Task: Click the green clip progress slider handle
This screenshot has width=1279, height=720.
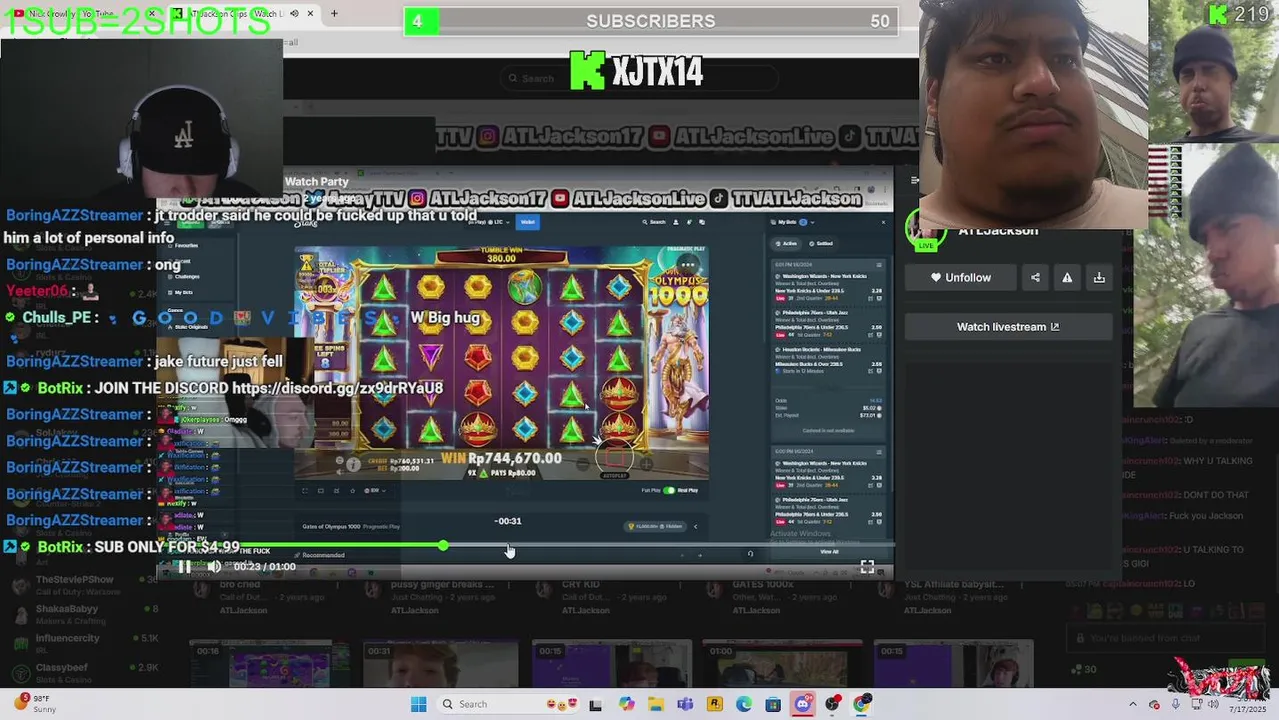Action: [x=443, y=545]
